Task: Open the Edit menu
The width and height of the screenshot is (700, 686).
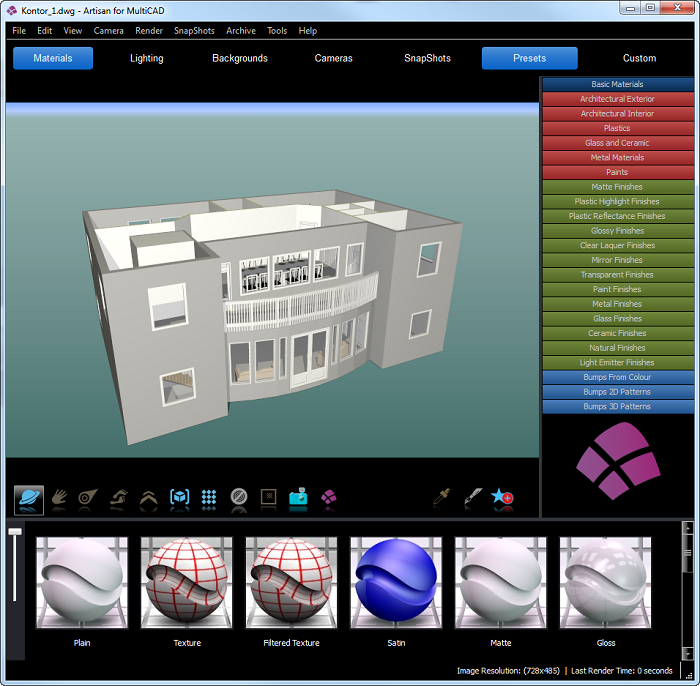Action: 45,31
